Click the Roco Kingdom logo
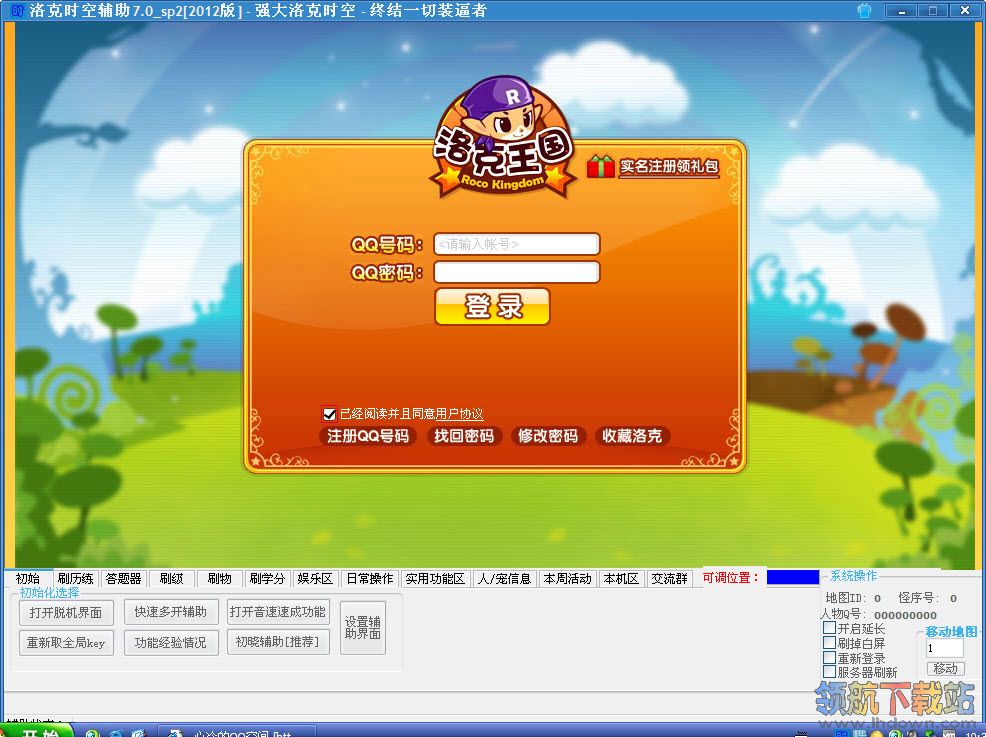The image size is (986, 737). 503,140
